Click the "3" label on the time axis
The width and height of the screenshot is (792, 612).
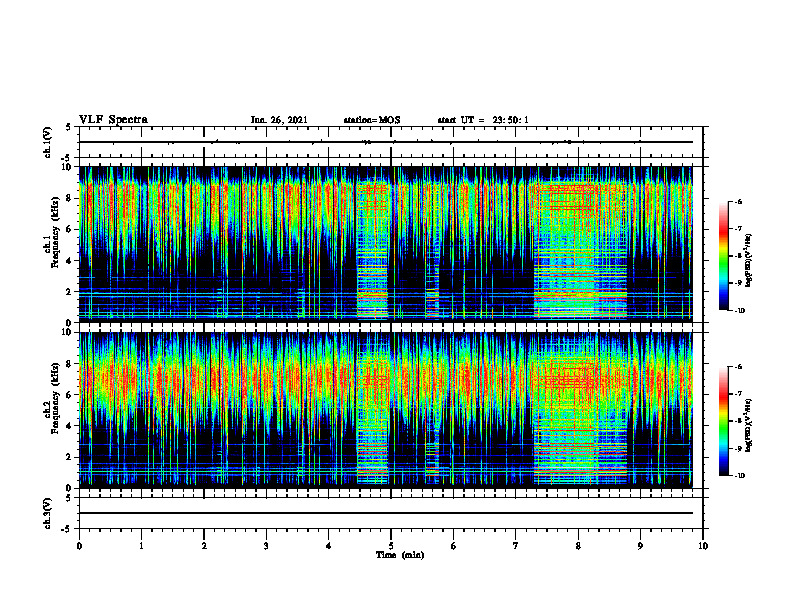tap(266, 546)
